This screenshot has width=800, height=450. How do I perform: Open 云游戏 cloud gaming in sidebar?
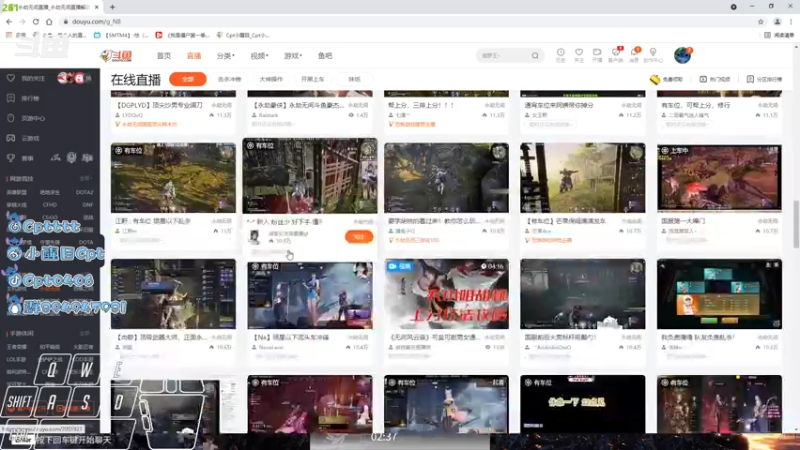pyautogui.click(x=24, y=138)
